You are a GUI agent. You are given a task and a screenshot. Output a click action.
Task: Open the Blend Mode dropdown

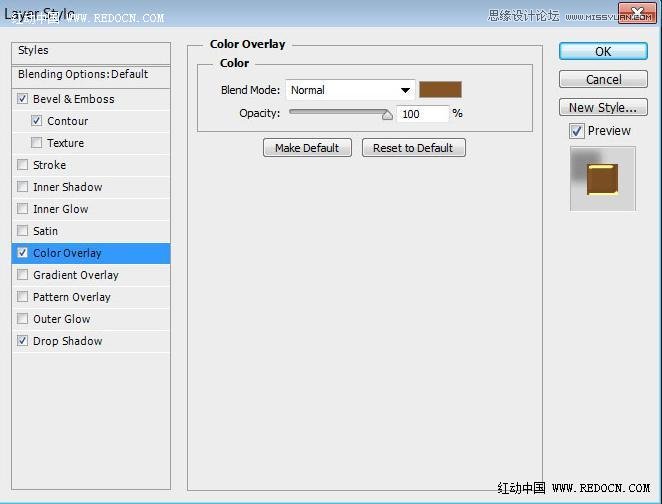[350, 90]
